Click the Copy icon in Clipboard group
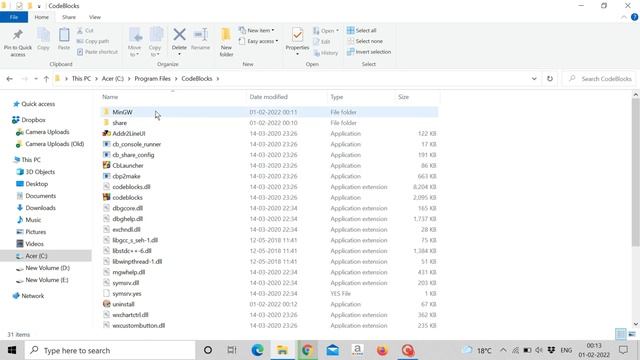The height and width of the screenshot is (360, 640). [43, 35]
